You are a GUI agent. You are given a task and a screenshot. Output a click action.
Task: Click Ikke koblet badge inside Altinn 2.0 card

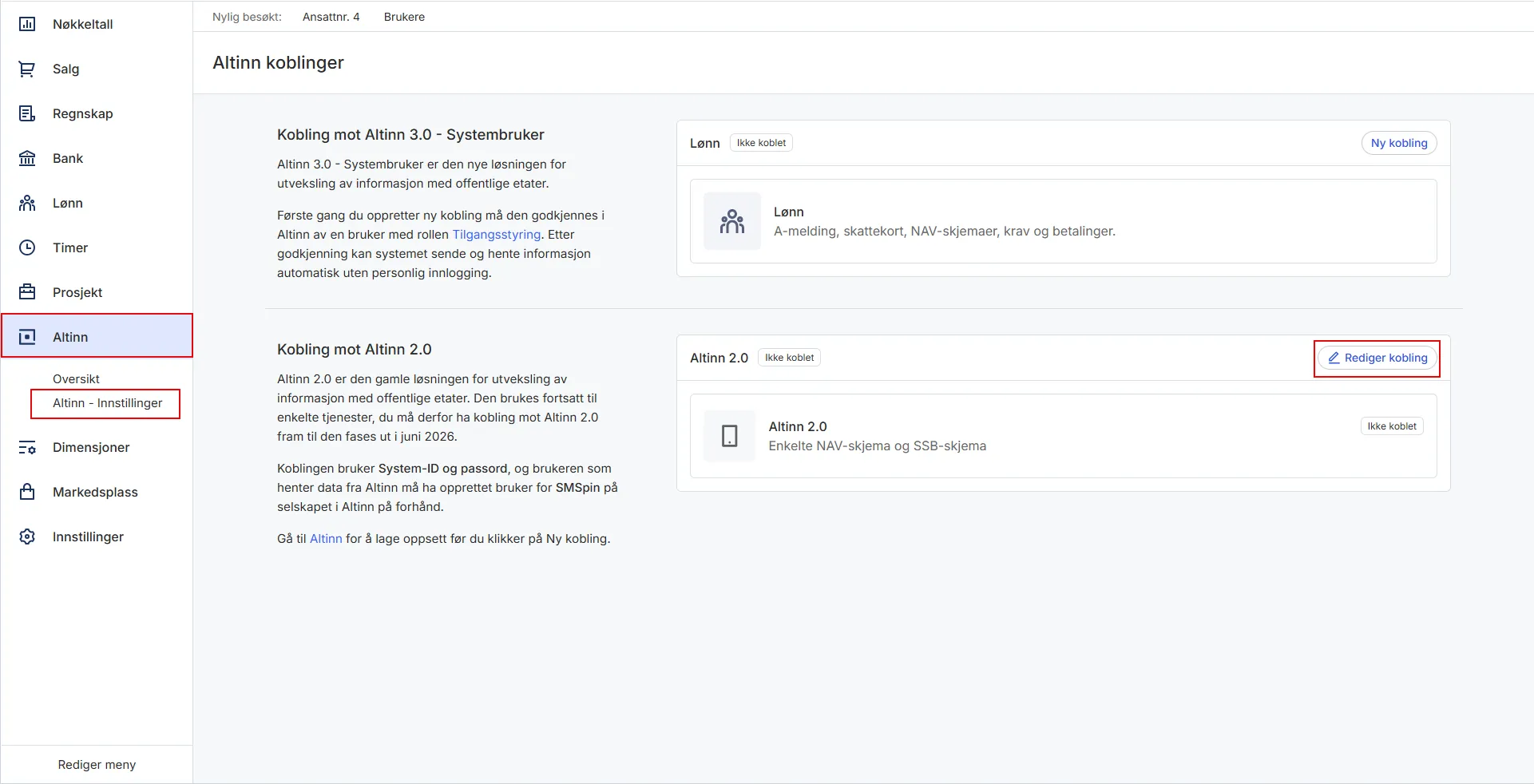pos(1392,426)
